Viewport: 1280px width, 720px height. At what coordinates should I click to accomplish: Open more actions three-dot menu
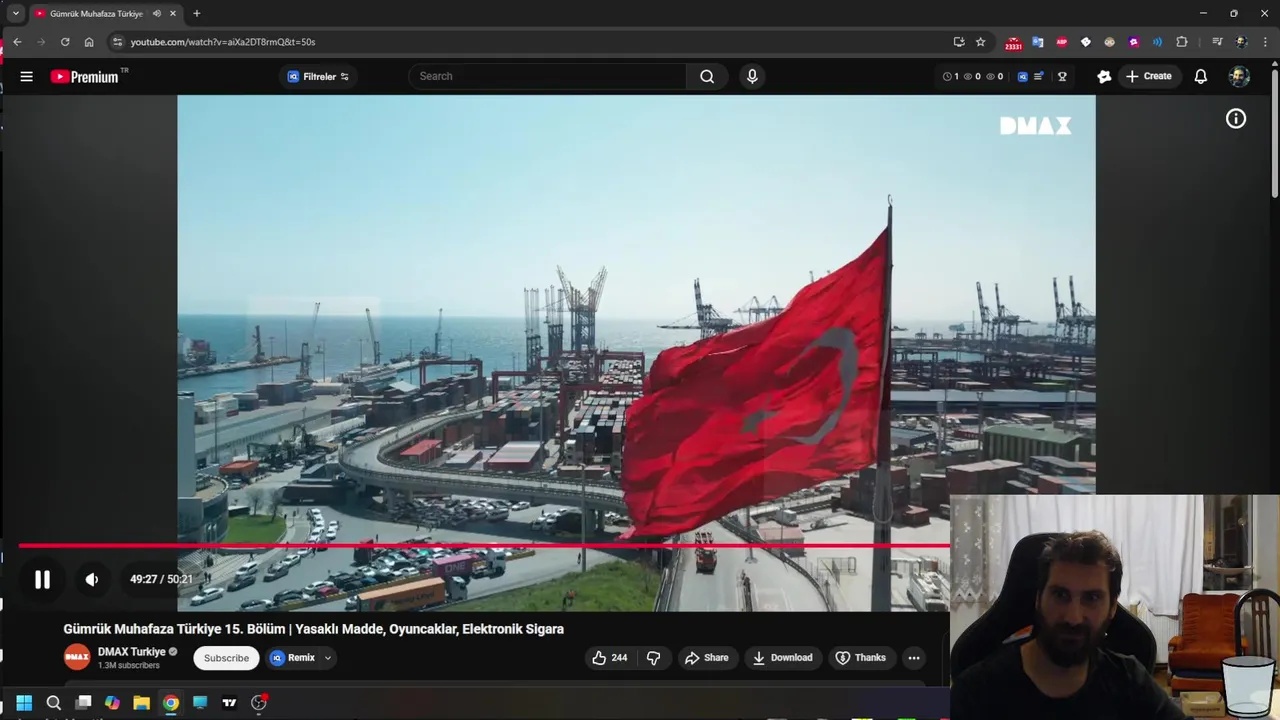[913, 658]
